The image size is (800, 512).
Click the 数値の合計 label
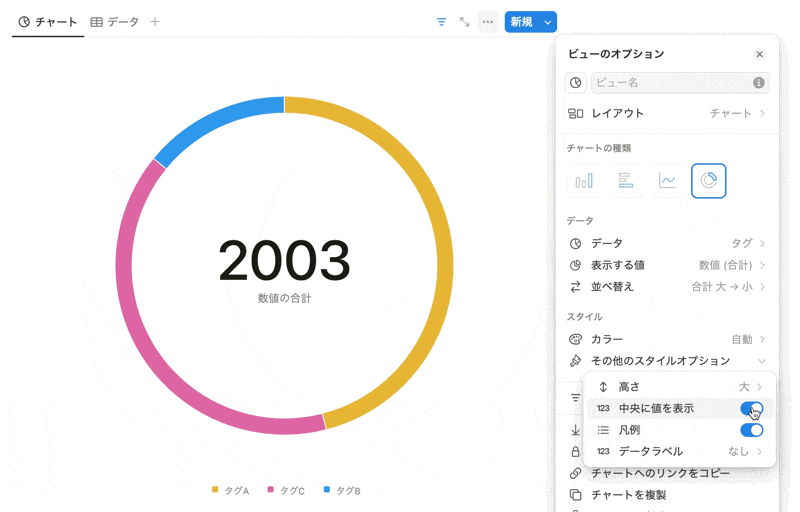[284, 298]
